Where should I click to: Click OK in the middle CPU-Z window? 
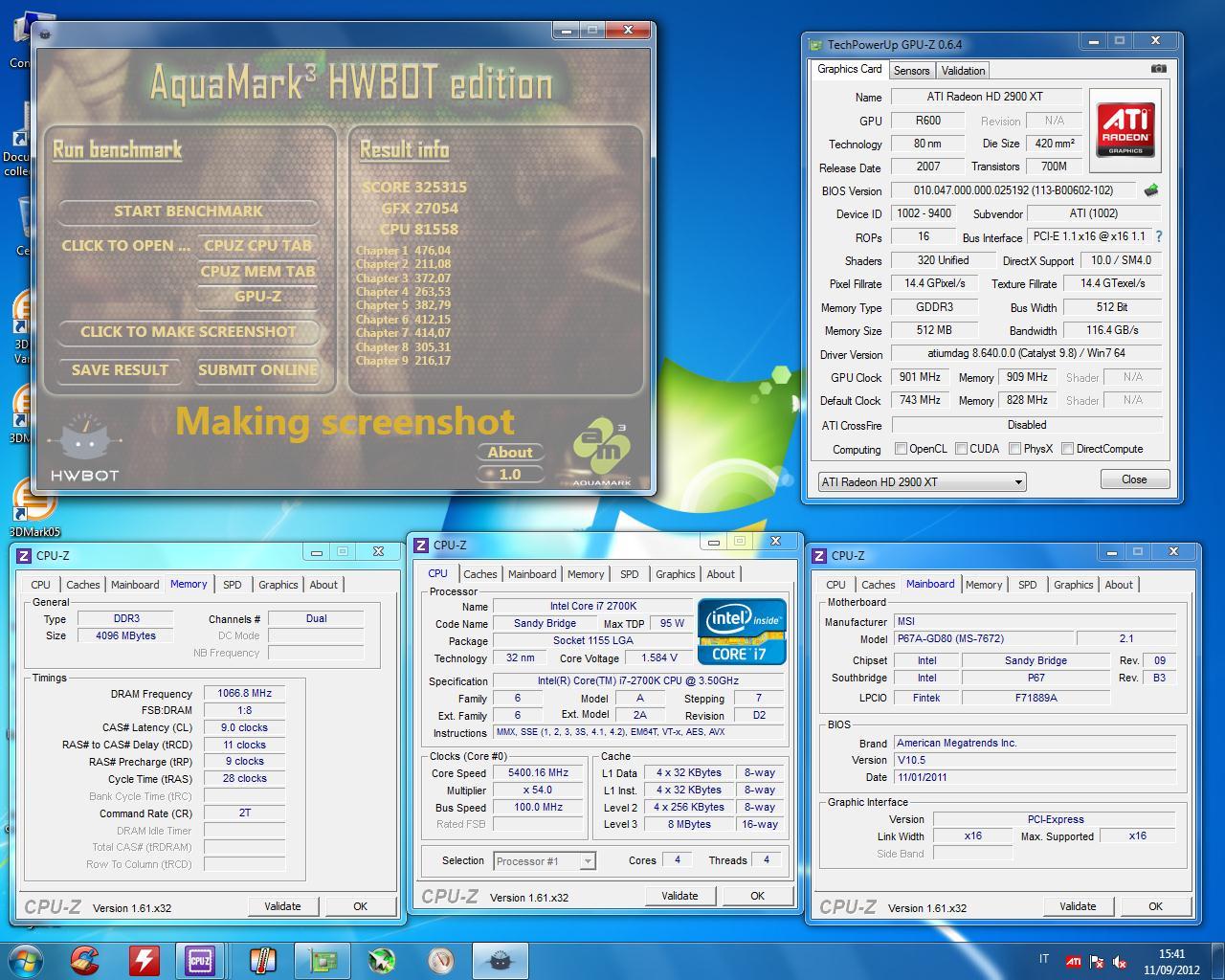(757, 896)
